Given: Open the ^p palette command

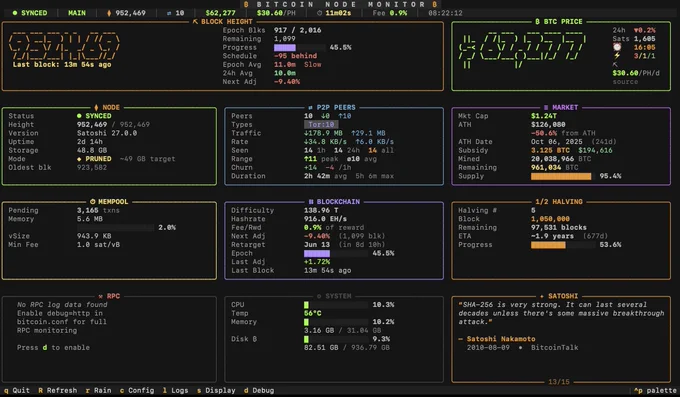Looking at the screenshot, I should [655, 390].
